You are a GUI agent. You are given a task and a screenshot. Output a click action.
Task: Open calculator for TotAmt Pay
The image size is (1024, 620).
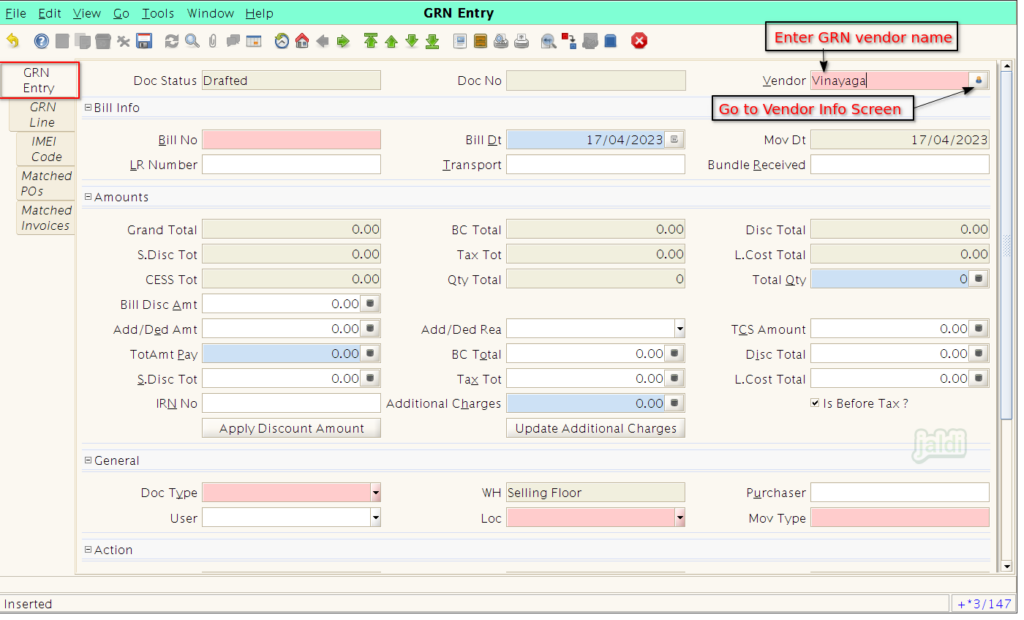pyautogui.click(x=370, y=353)
